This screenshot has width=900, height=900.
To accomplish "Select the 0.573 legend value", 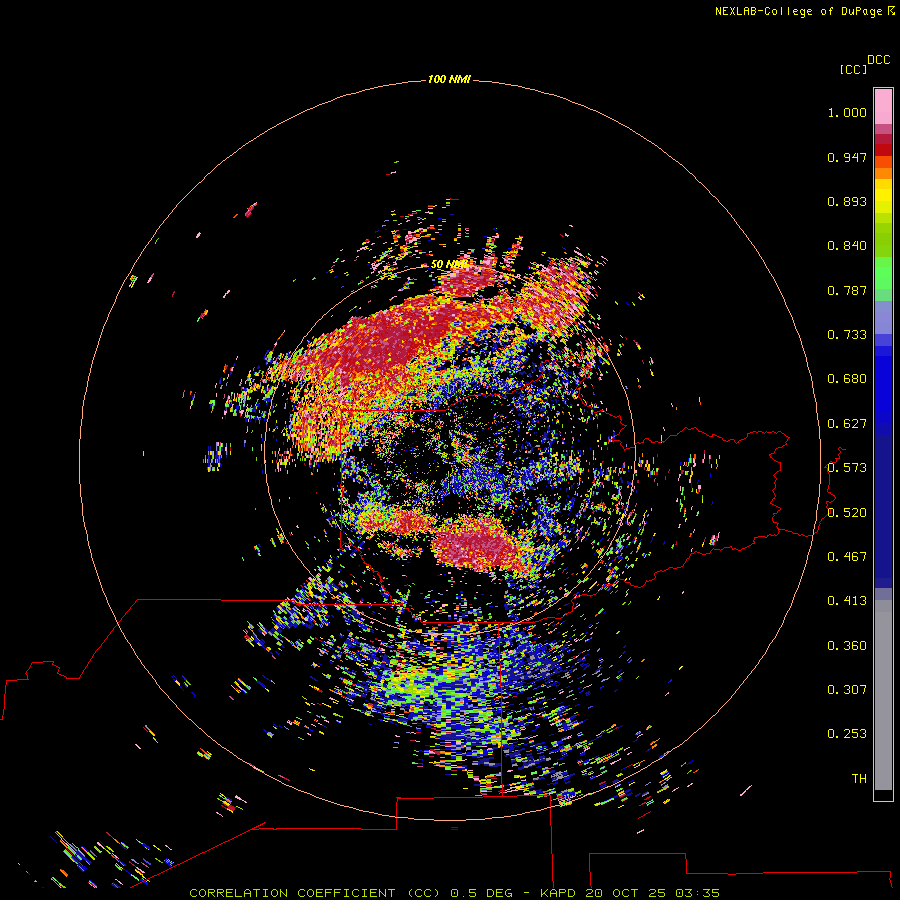I will pos(847,468).
